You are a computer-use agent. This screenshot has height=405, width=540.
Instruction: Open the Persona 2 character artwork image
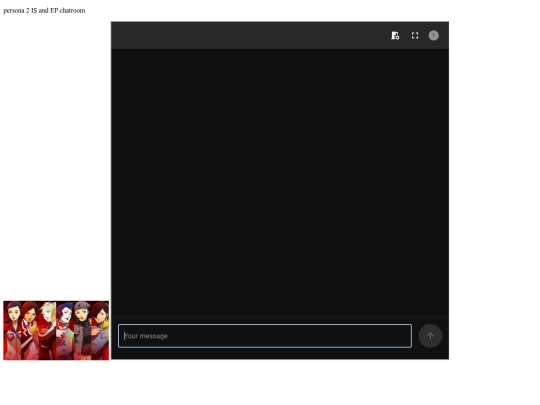[x=56, y=330]
